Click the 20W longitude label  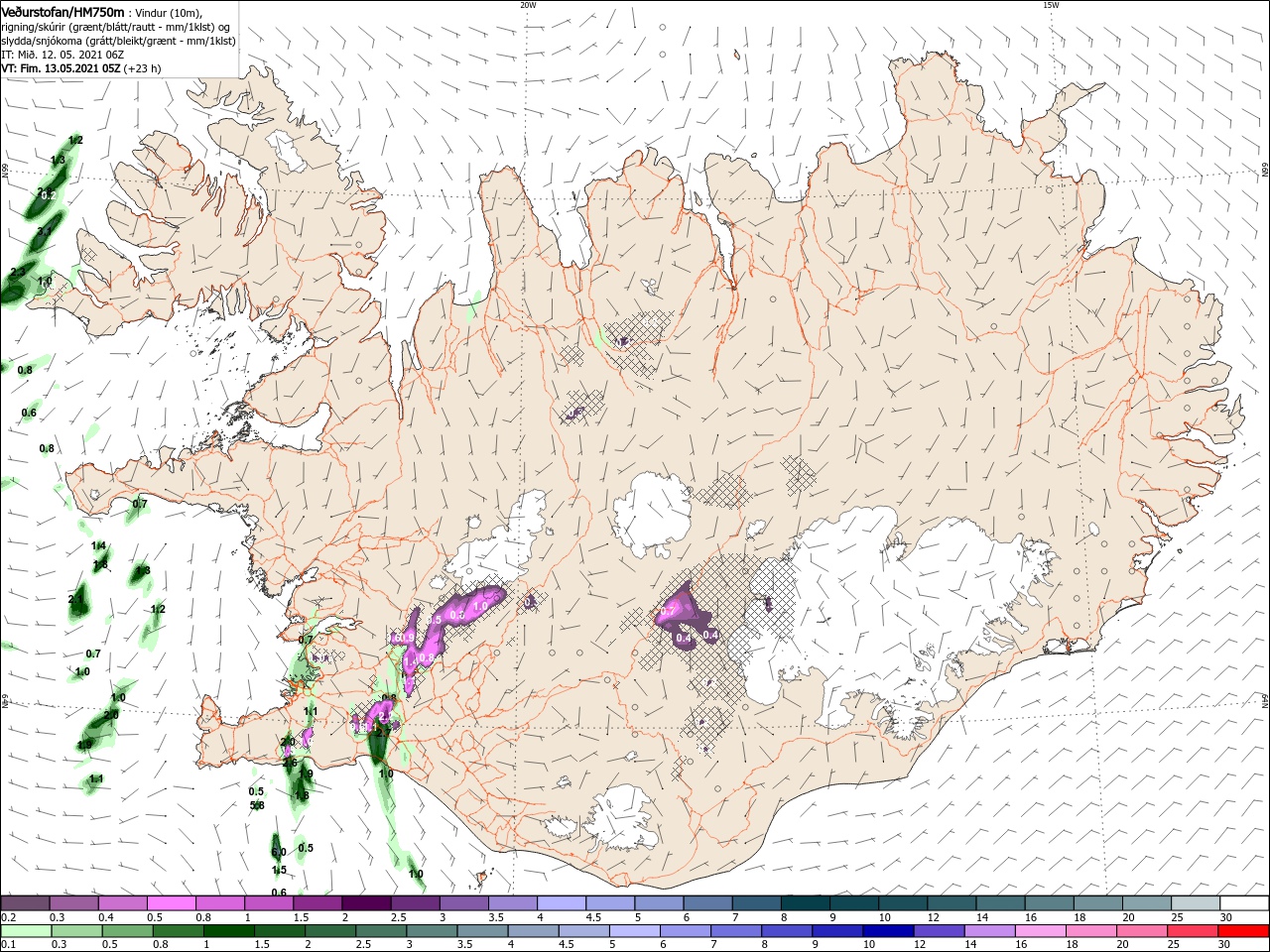528,5
